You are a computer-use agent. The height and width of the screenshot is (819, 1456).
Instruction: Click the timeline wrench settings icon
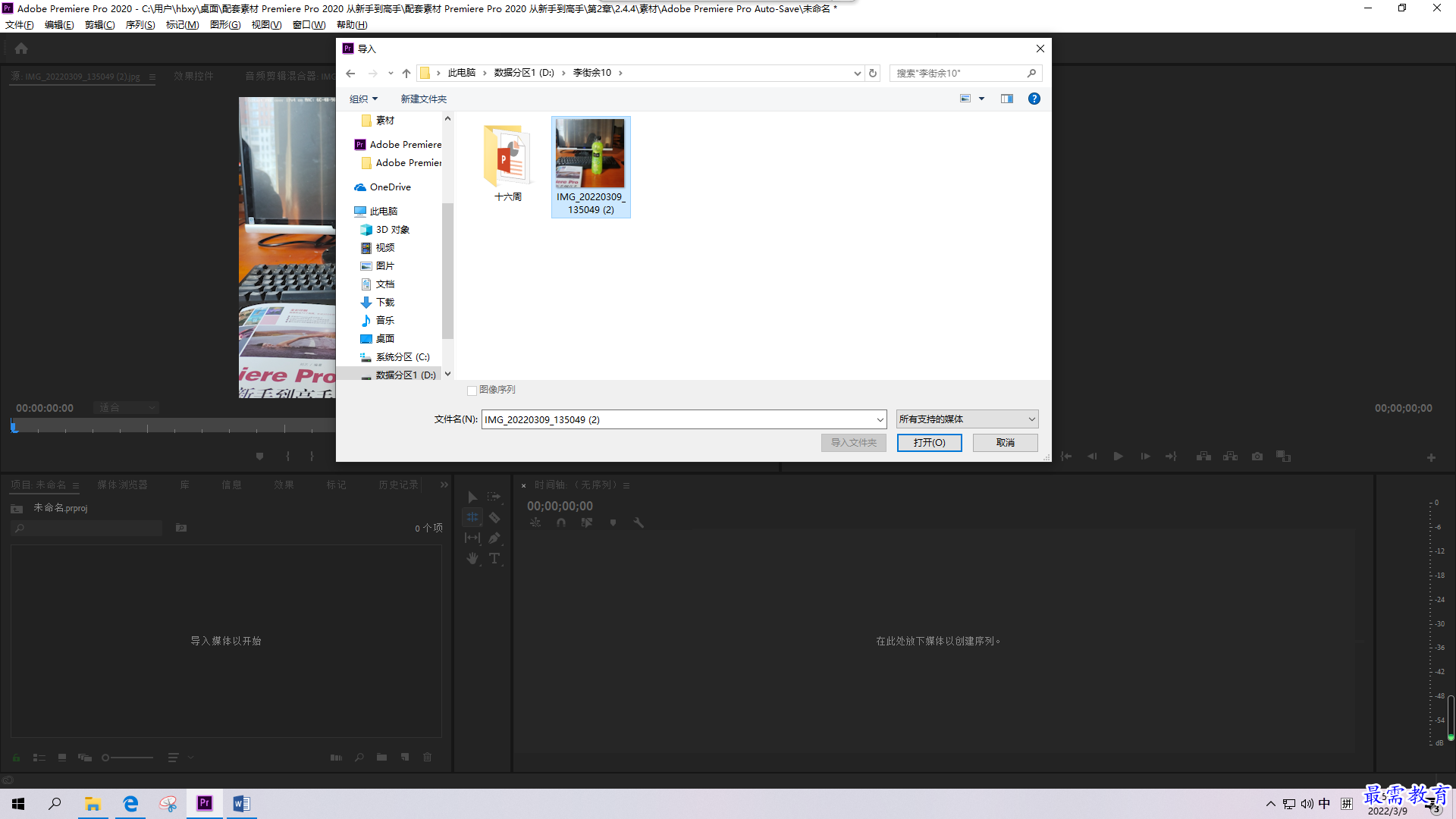tap(639, 522)
